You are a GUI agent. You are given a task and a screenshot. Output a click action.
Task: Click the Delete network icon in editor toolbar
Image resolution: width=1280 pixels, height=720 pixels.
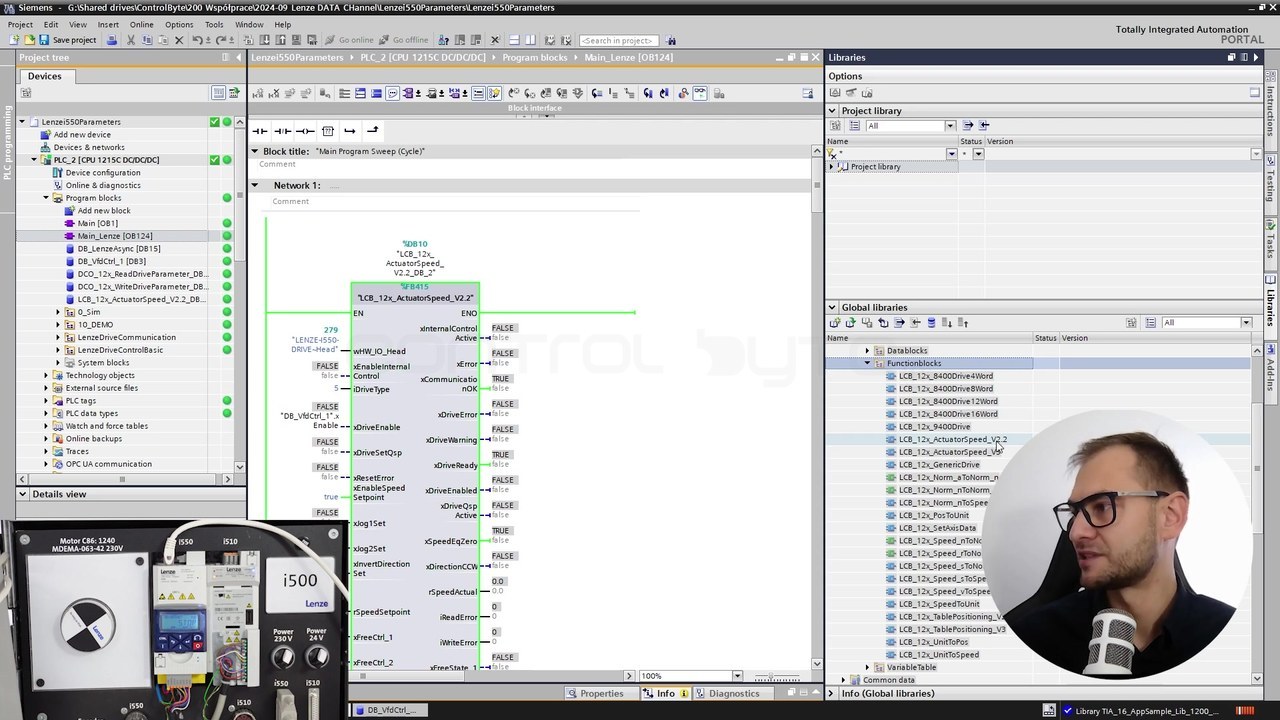[x=274, y=93]
